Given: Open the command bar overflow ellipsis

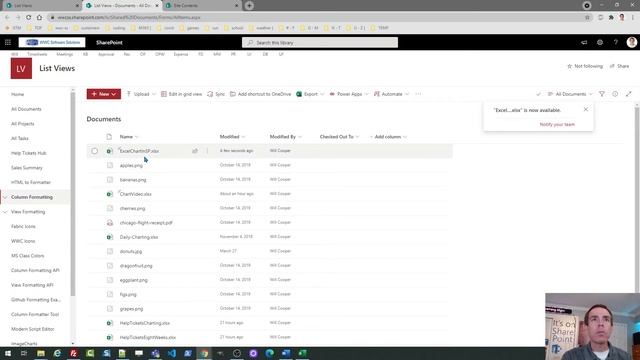Looking at the screenshot, I should click(418, 94).
